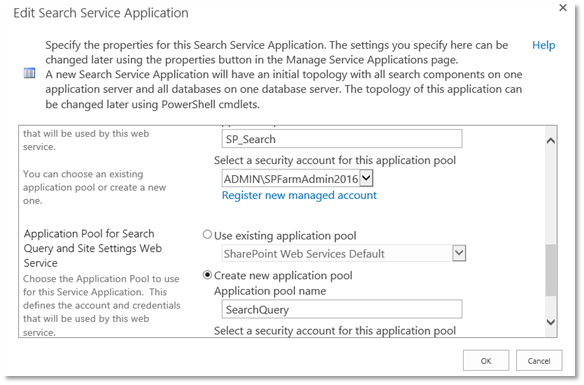Open the Help link
The width and height of the screenshot is (584, 385).
(543, 45)
